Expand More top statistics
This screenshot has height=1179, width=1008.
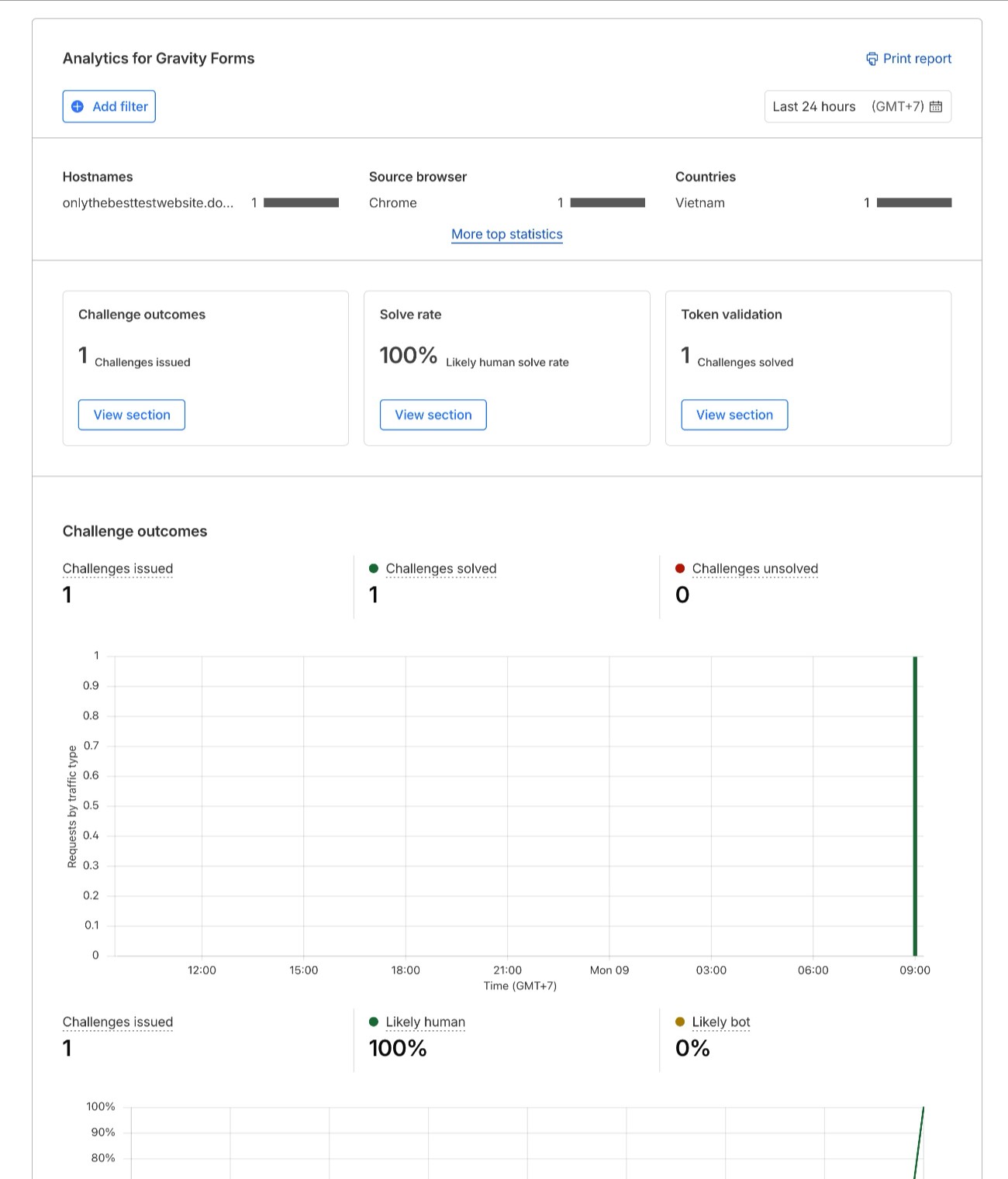[507, 233]
